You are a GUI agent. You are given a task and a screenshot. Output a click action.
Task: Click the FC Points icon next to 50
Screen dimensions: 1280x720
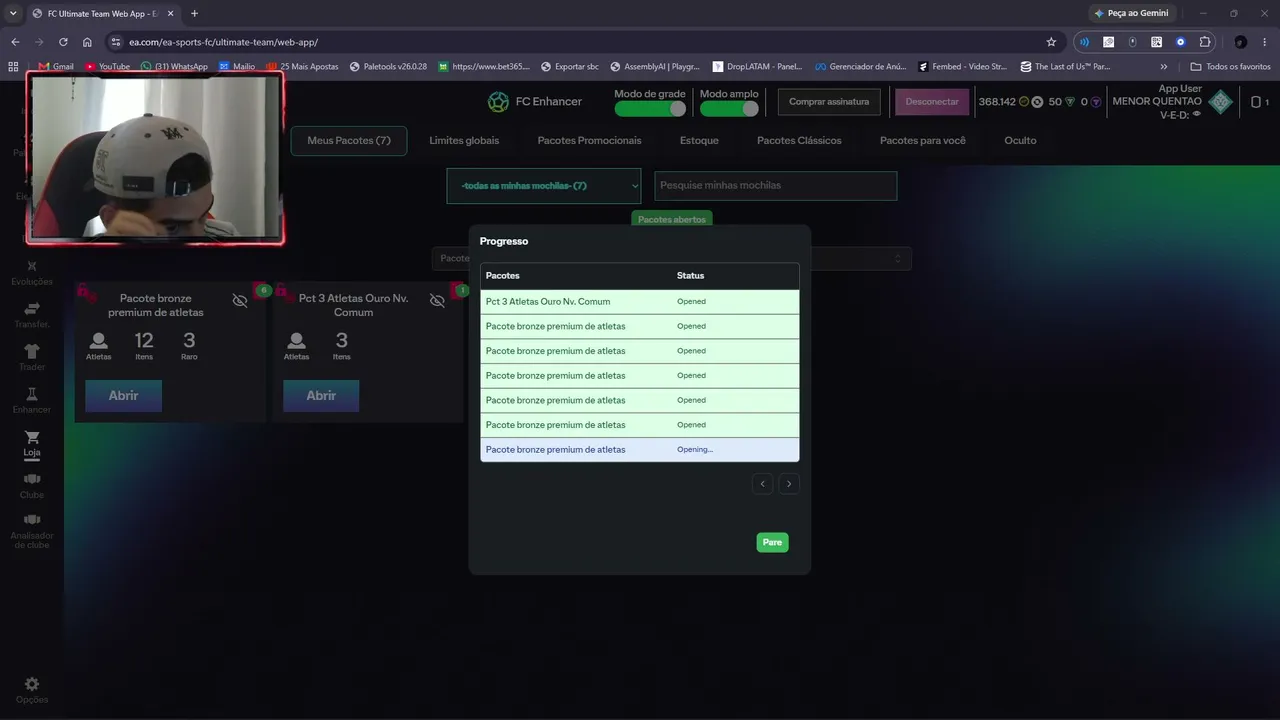click(x=1070, y=102)
